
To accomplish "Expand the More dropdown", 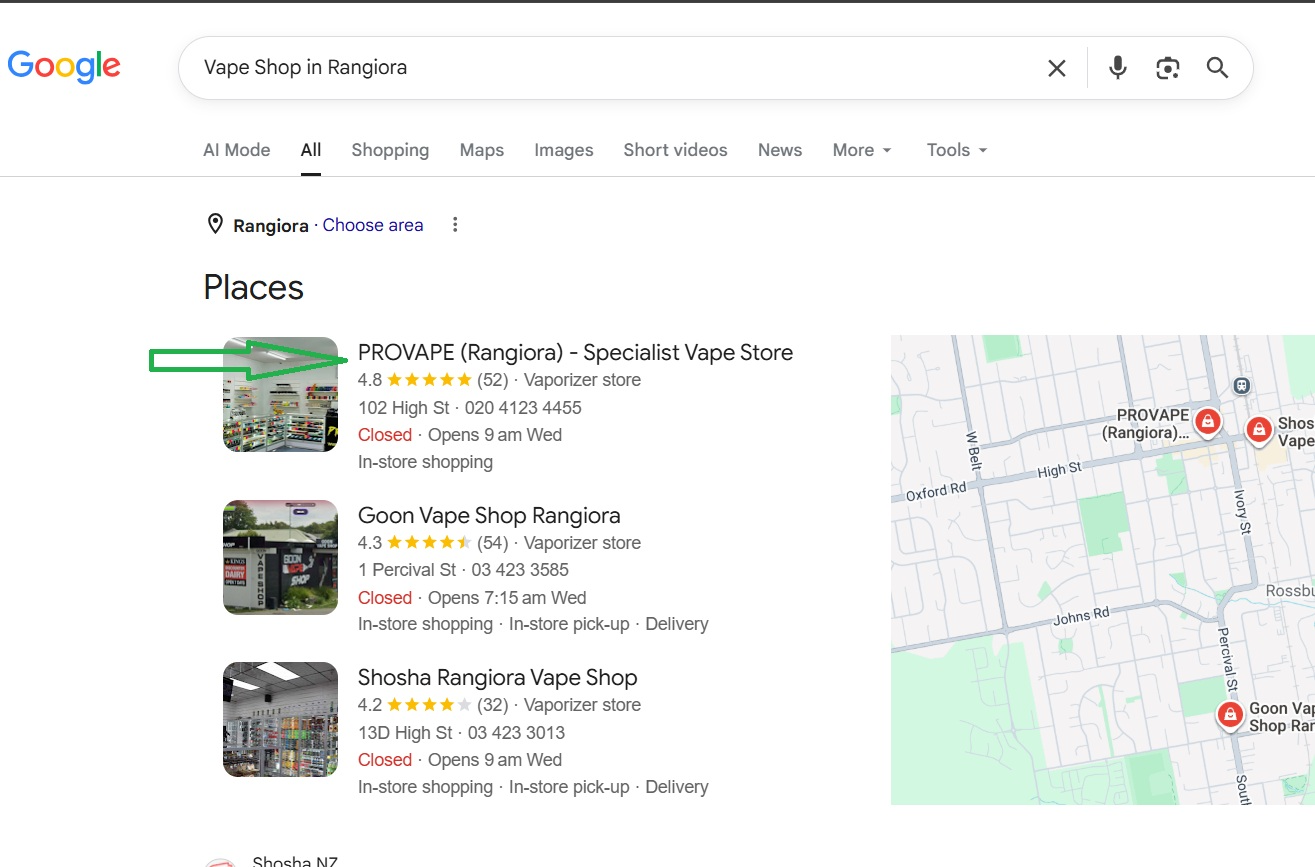I will pyautogui.click(x=862, y=150).
